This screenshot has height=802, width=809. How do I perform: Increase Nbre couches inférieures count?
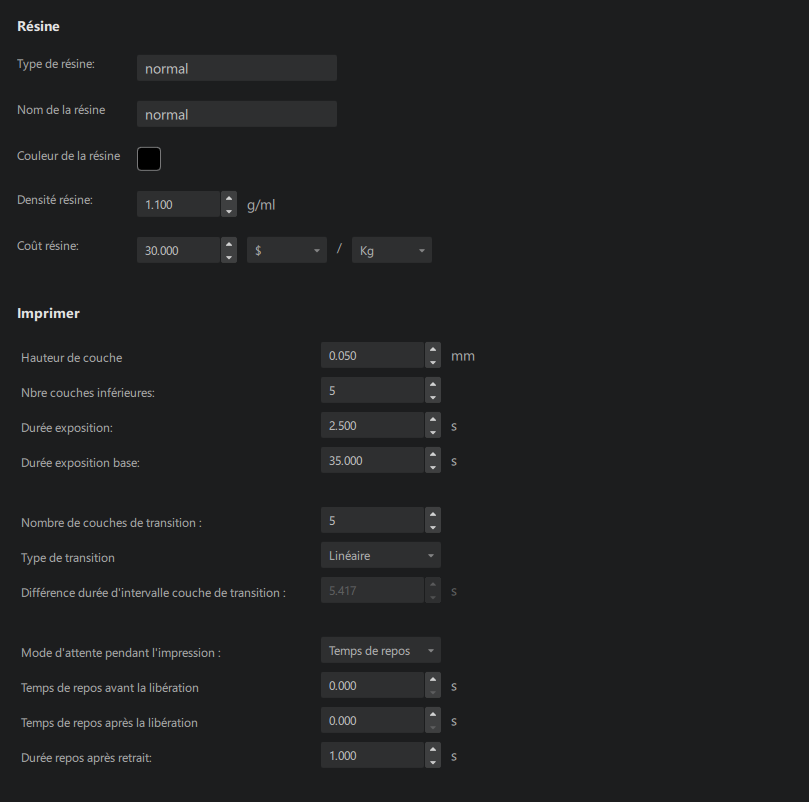[433, 384]
